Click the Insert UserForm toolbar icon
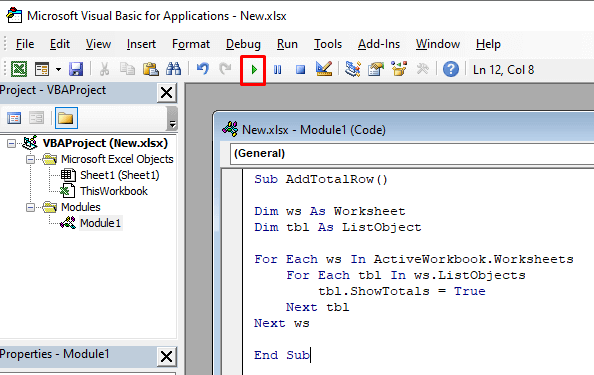The height and width of the screenshot is (375, 594). pos(42,69)
